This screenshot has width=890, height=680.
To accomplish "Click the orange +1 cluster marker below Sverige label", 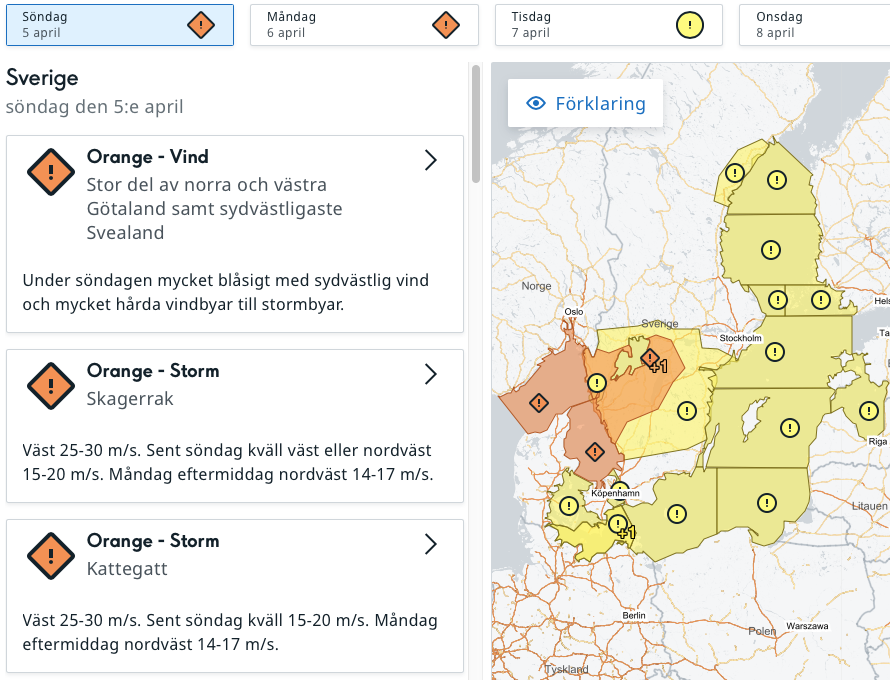I will (651, 358).
